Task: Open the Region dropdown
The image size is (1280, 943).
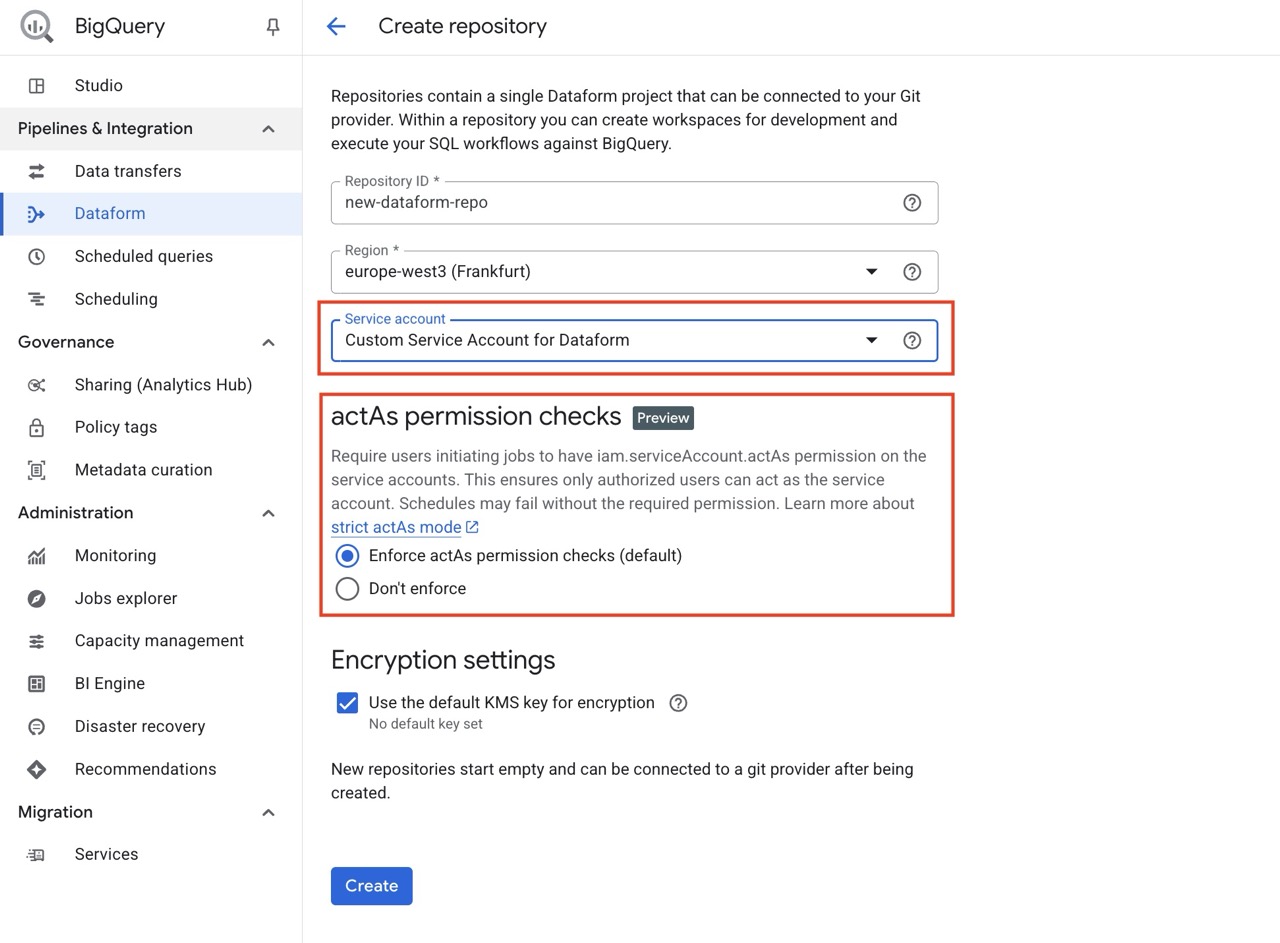Action: coord(871,272)
